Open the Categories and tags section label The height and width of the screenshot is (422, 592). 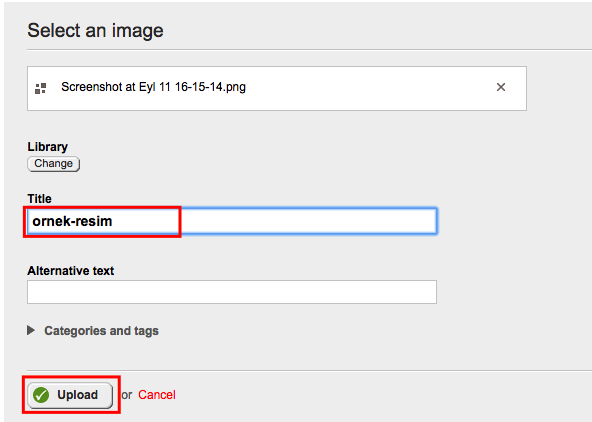101,331
